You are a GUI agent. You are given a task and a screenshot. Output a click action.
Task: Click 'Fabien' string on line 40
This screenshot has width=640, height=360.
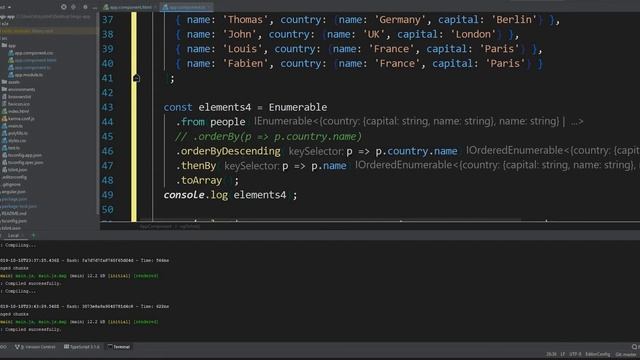(x=245, y=64)
